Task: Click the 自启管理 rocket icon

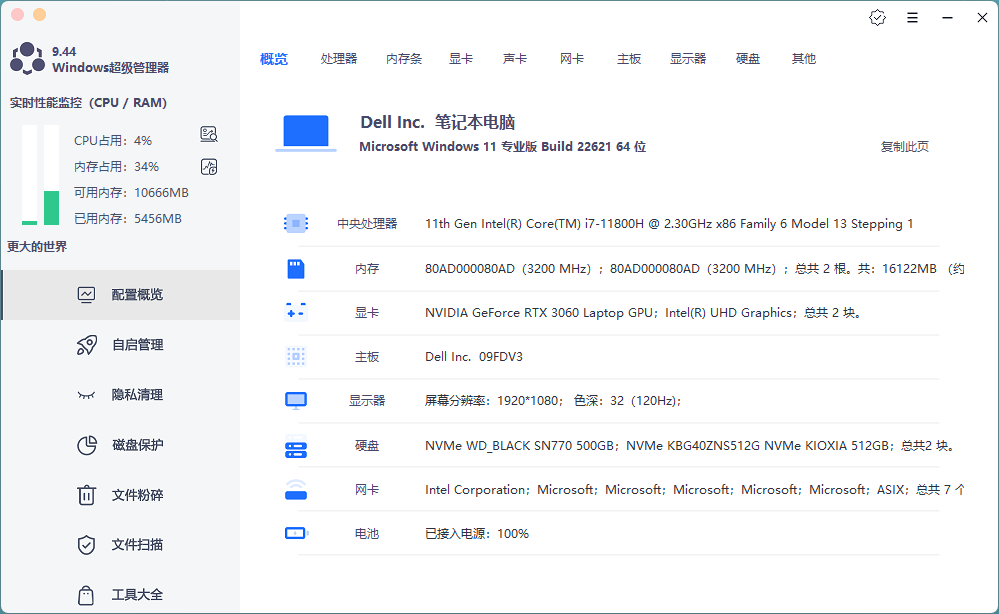Action: pos(87,345)
